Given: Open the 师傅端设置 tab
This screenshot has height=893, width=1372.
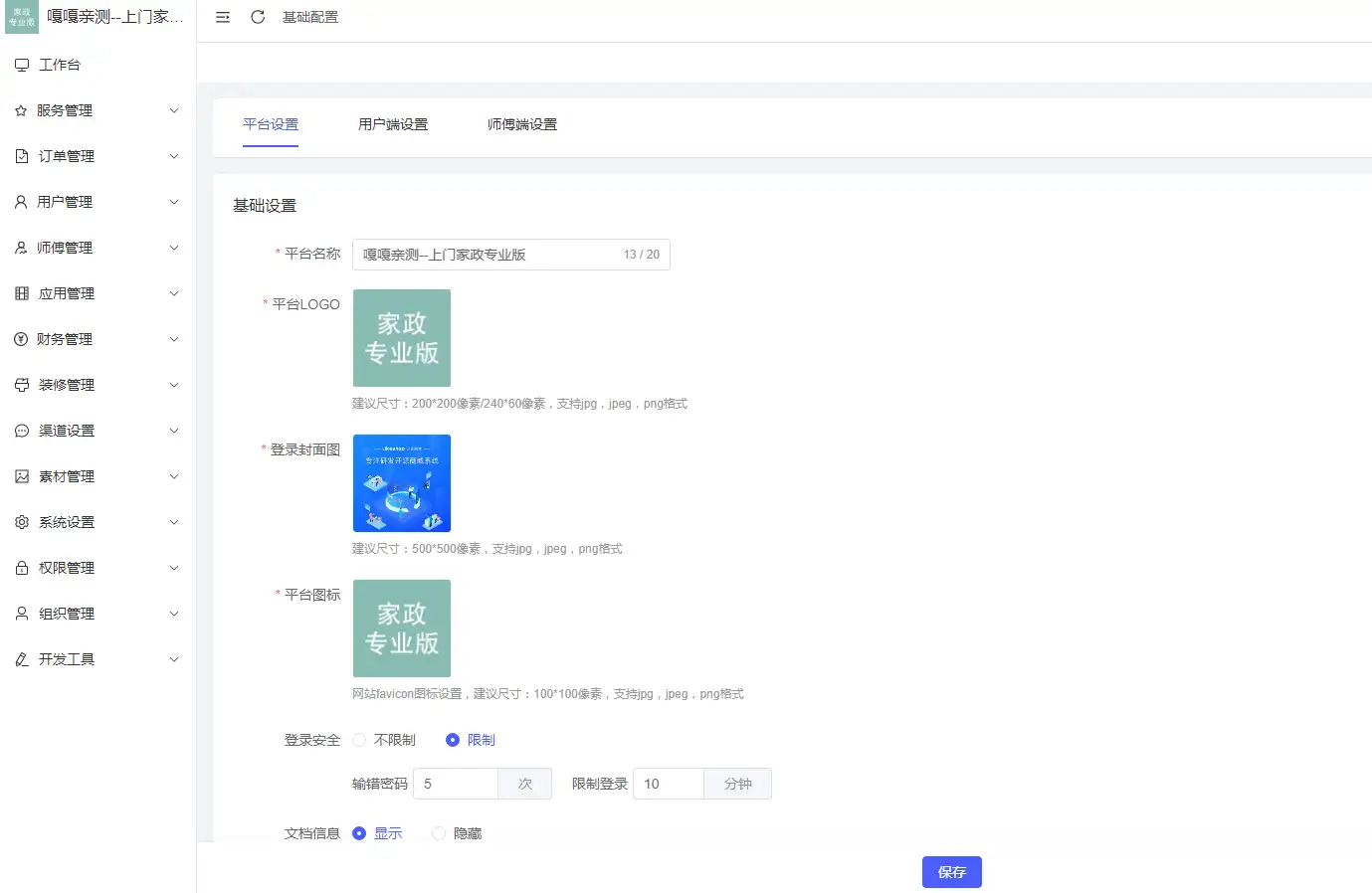Looking at the screenshot, I should coord(522,124).
